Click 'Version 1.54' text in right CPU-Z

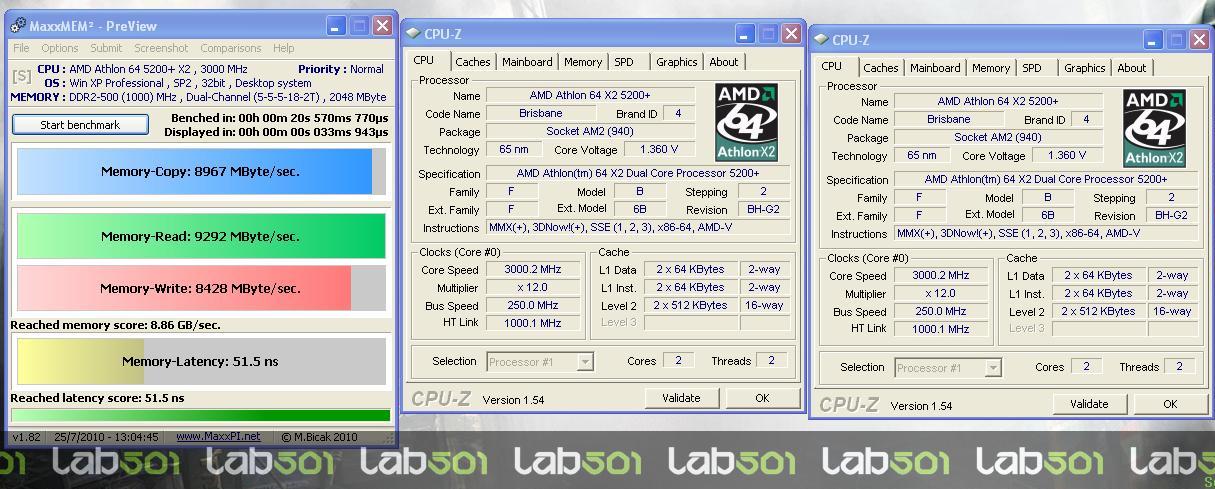[921, 406]
